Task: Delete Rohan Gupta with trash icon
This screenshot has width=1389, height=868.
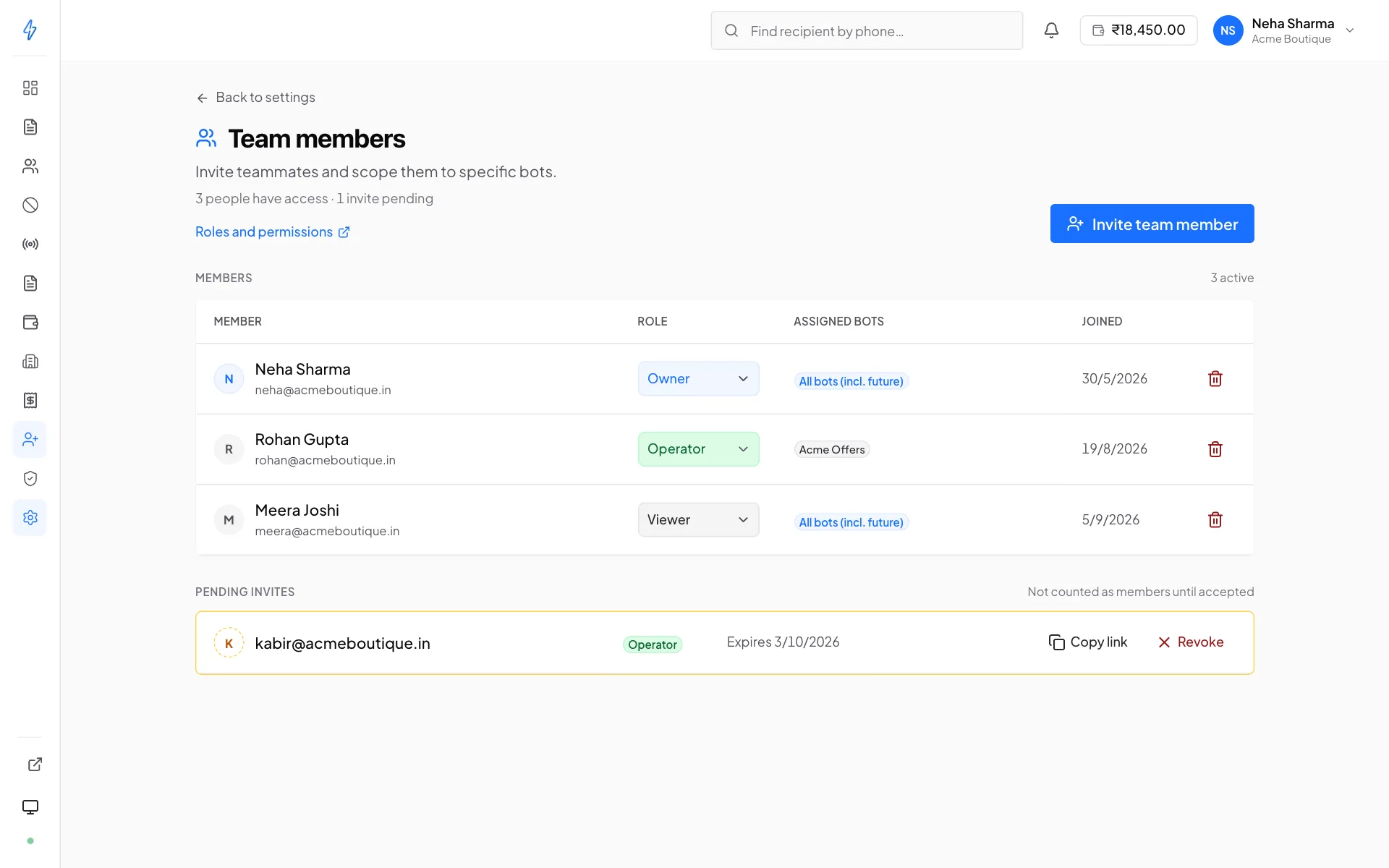Action: pyautogui.click(x=1215, y=449)
